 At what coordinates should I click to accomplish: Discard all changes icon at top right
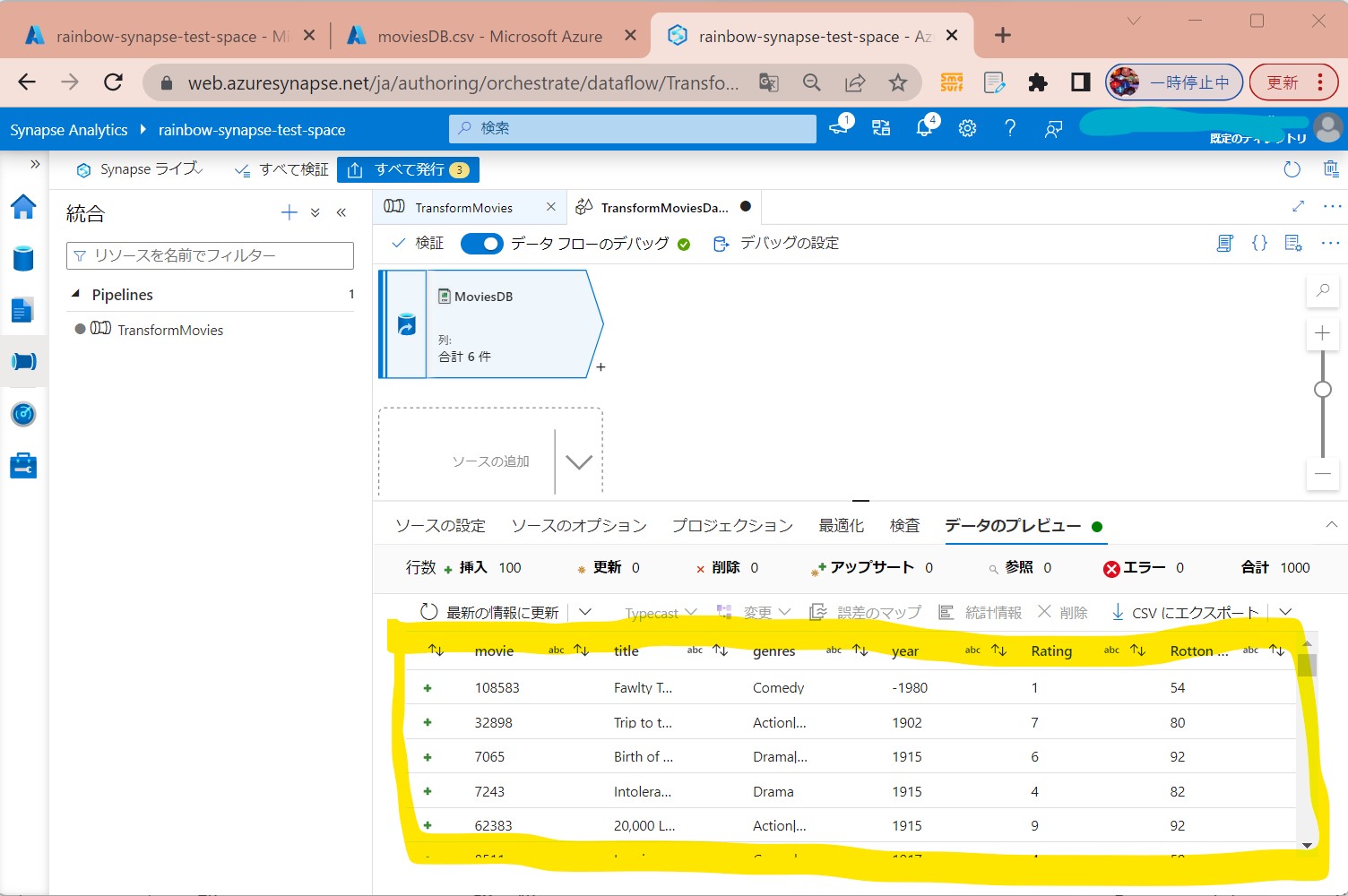1331,168
